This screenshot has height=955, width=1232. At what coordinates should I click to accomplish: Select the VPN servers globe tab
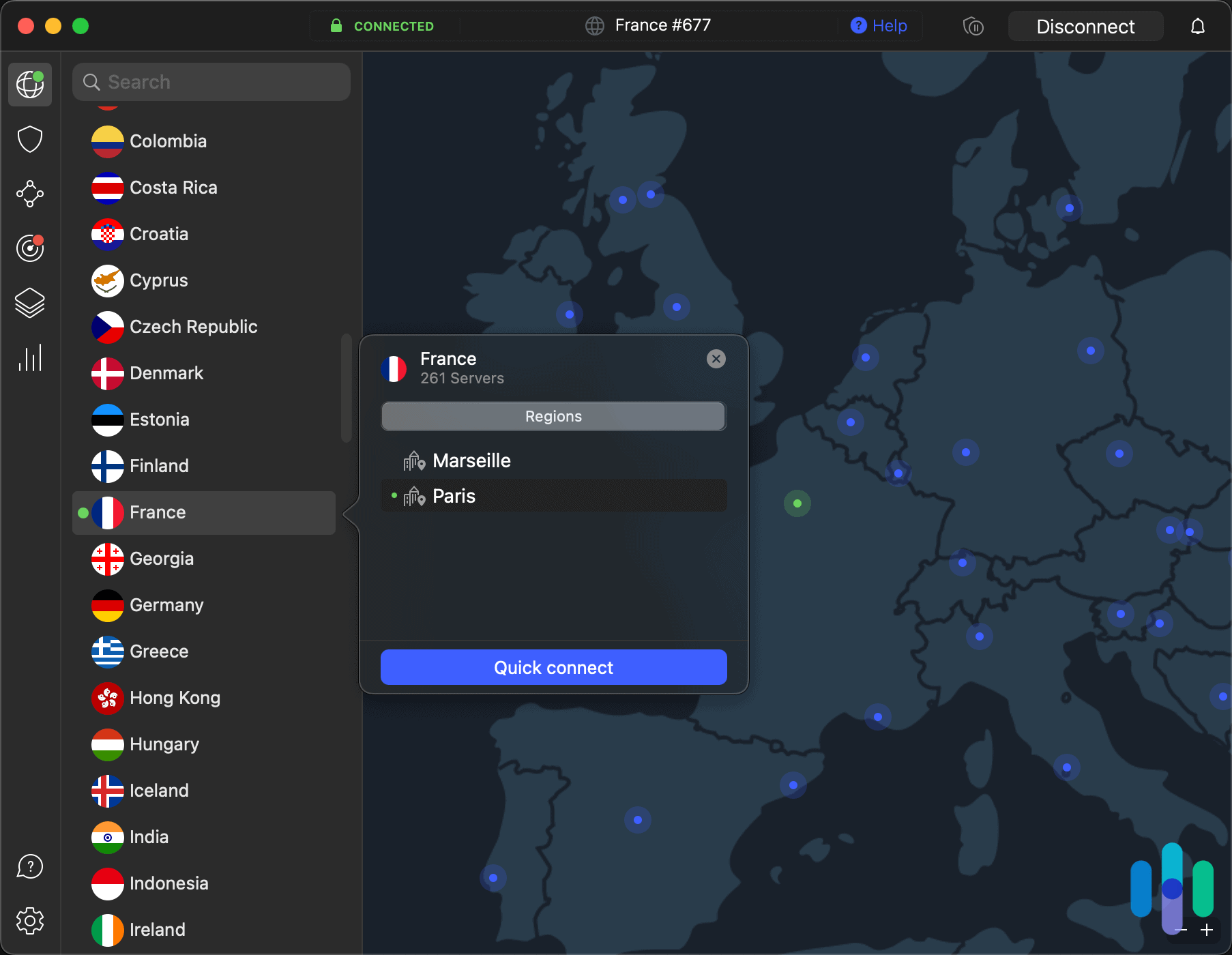pyautogui.click(x=29, y=84)
